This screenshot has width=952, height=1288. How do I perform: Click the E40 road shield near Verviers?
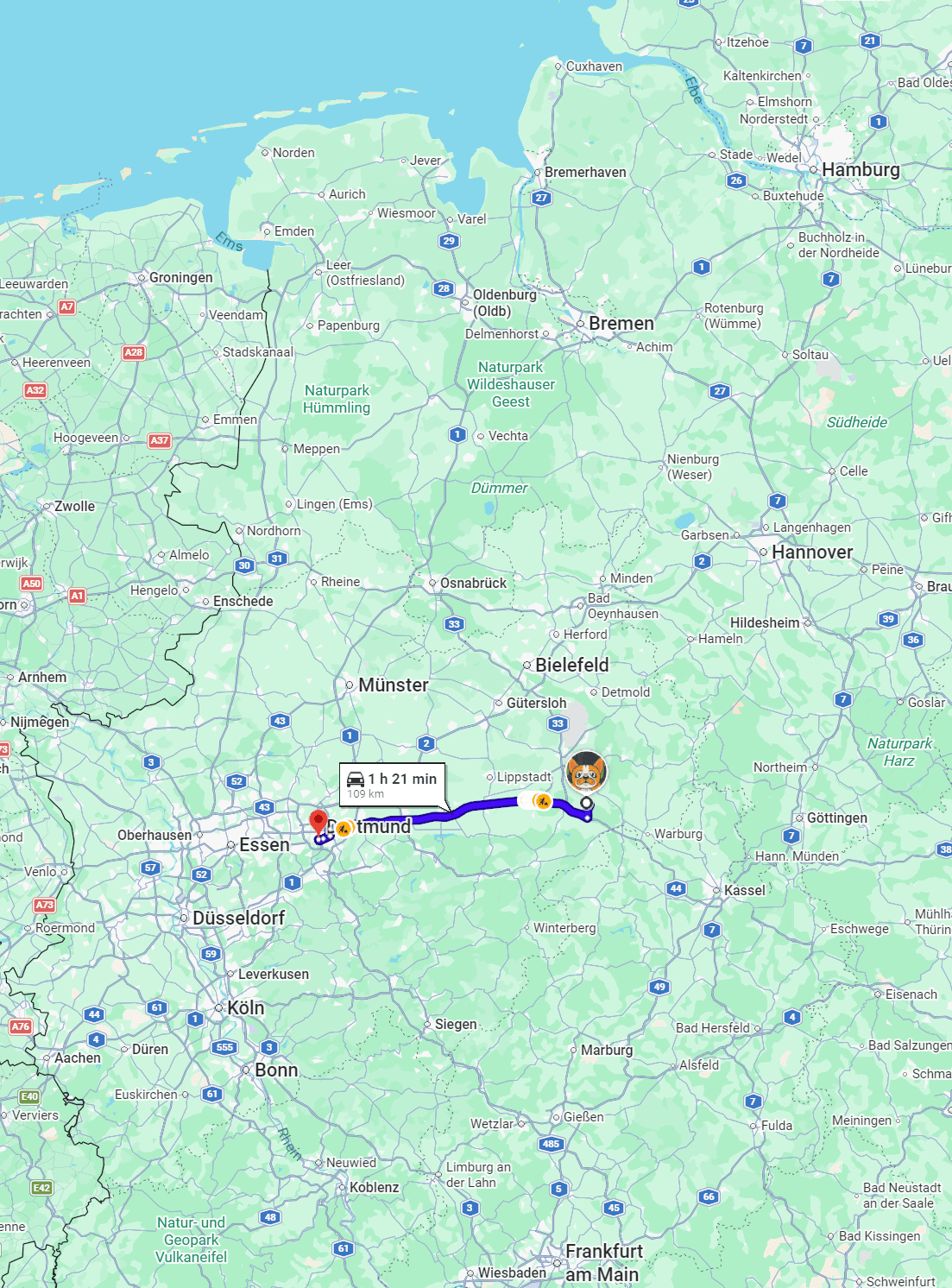pos(29,1096)
